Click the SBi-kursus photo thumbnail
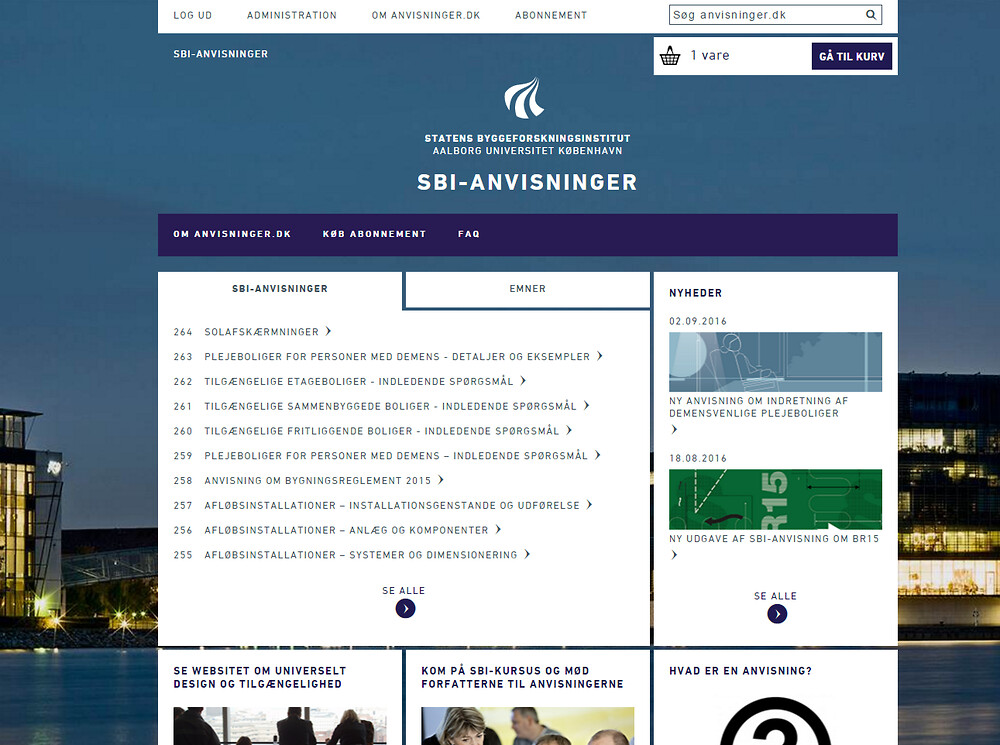This screenshot has height=745, width=1000. pos(527,726)
